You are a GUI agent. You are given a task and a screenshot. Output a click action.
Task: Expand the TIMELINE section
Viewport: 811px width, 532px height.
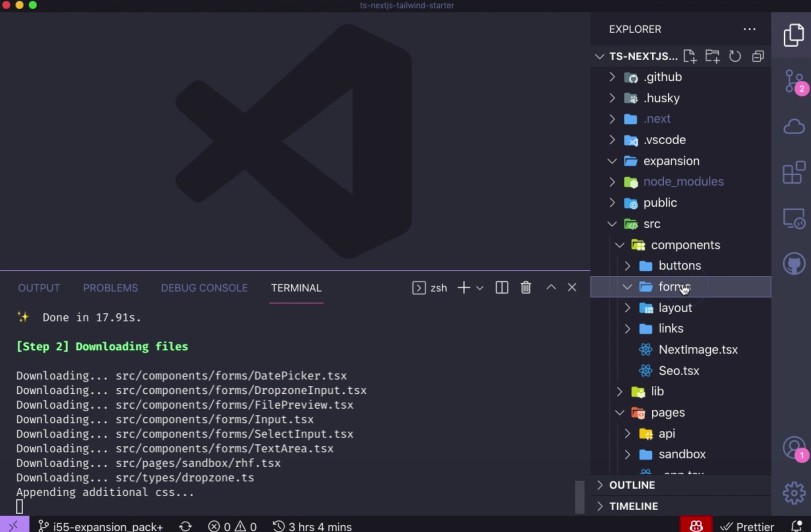click(681, 506)
